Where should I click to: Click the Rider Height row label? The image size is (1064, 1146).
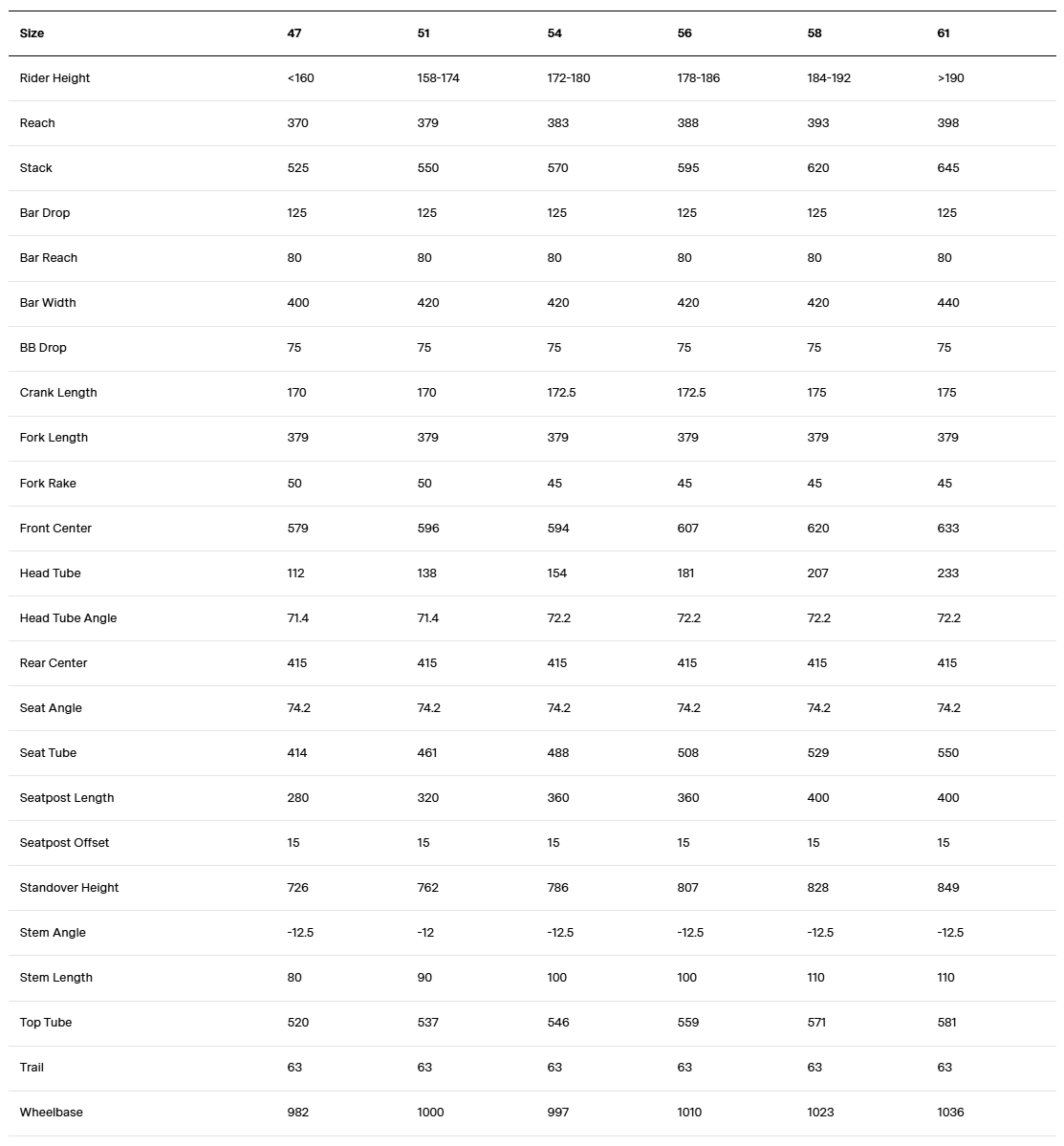pyautogui.click(x=54, y=78)
